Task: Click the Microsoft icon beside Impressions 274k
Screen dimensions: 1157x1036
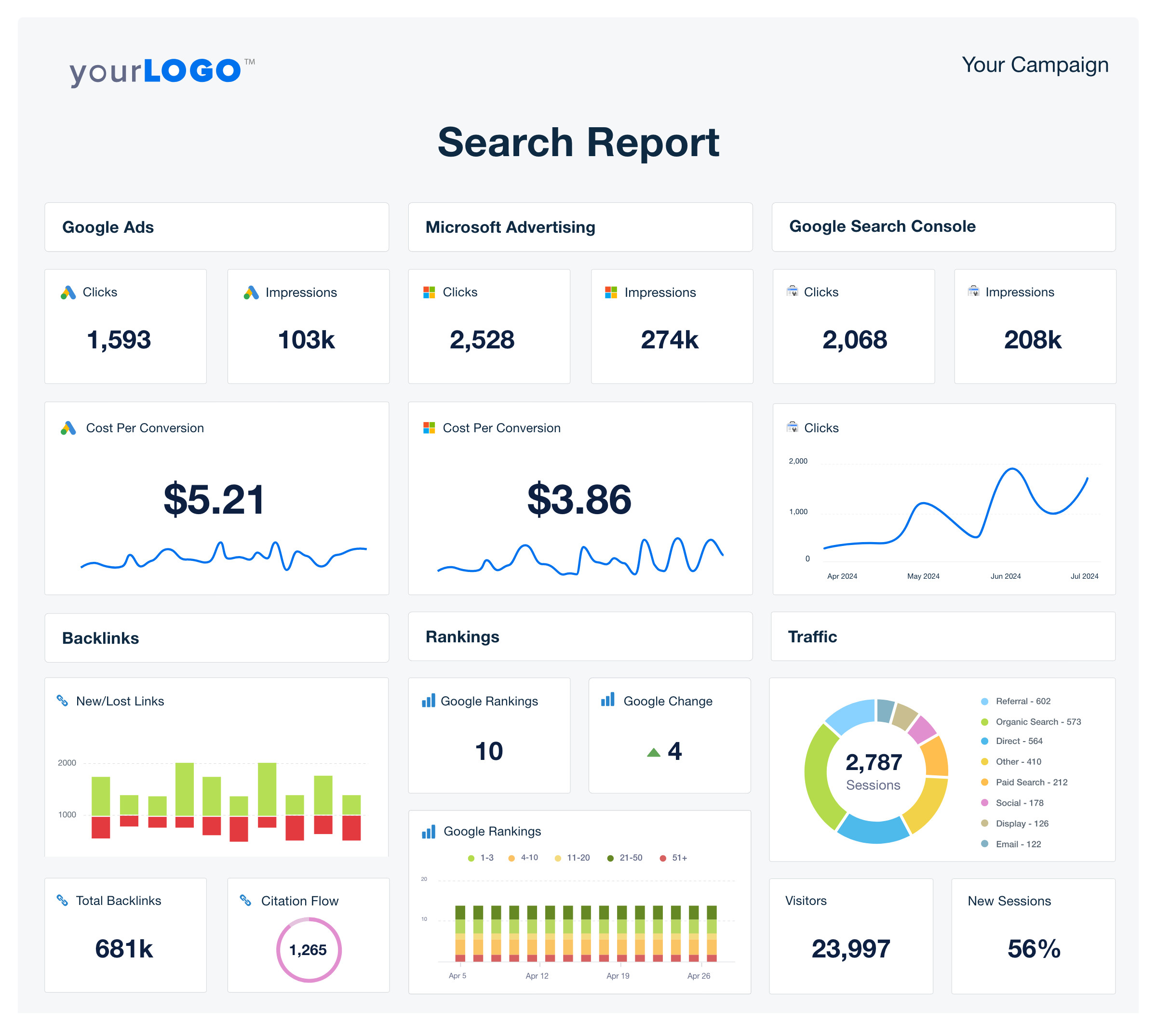Action: 611,292
